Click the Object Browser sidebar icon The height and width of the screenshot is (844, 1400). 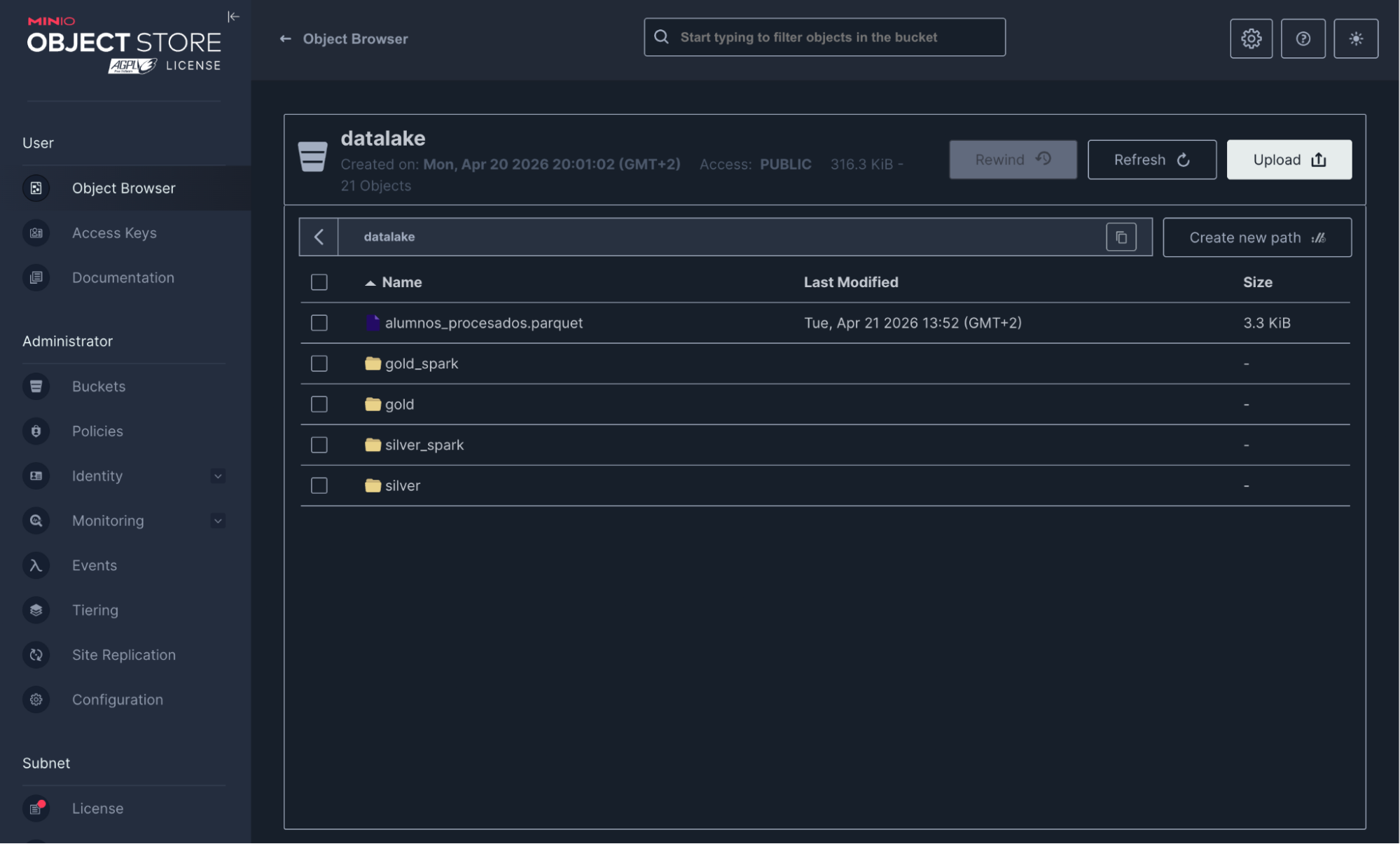36,188
